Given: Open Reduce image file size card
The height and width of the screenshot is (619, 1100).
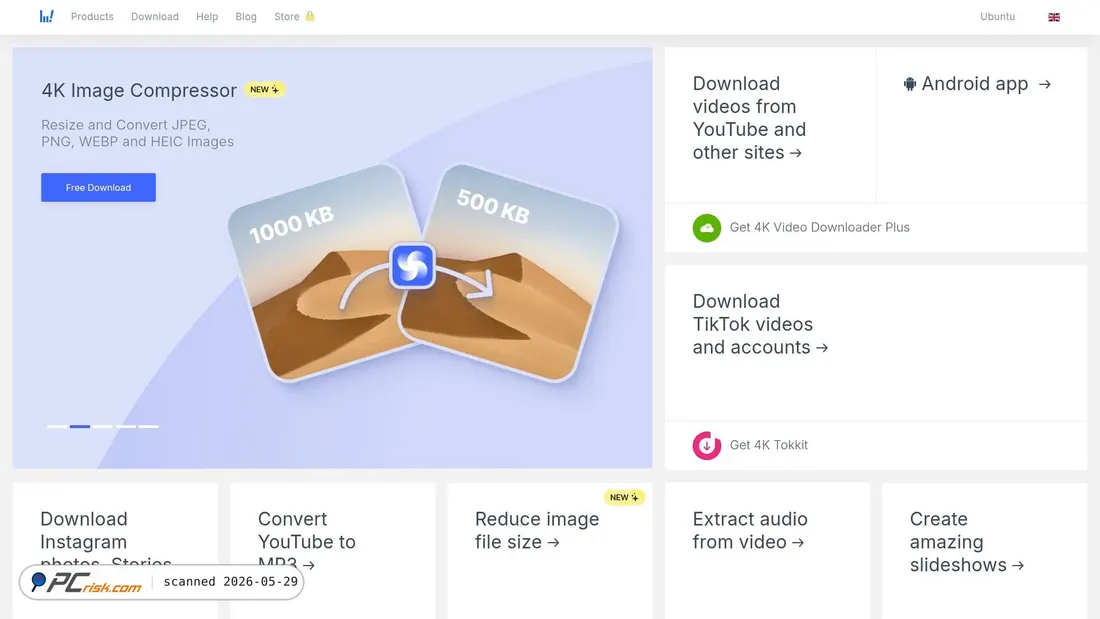Looking at the screenshot, I should [x=550, y=551].
